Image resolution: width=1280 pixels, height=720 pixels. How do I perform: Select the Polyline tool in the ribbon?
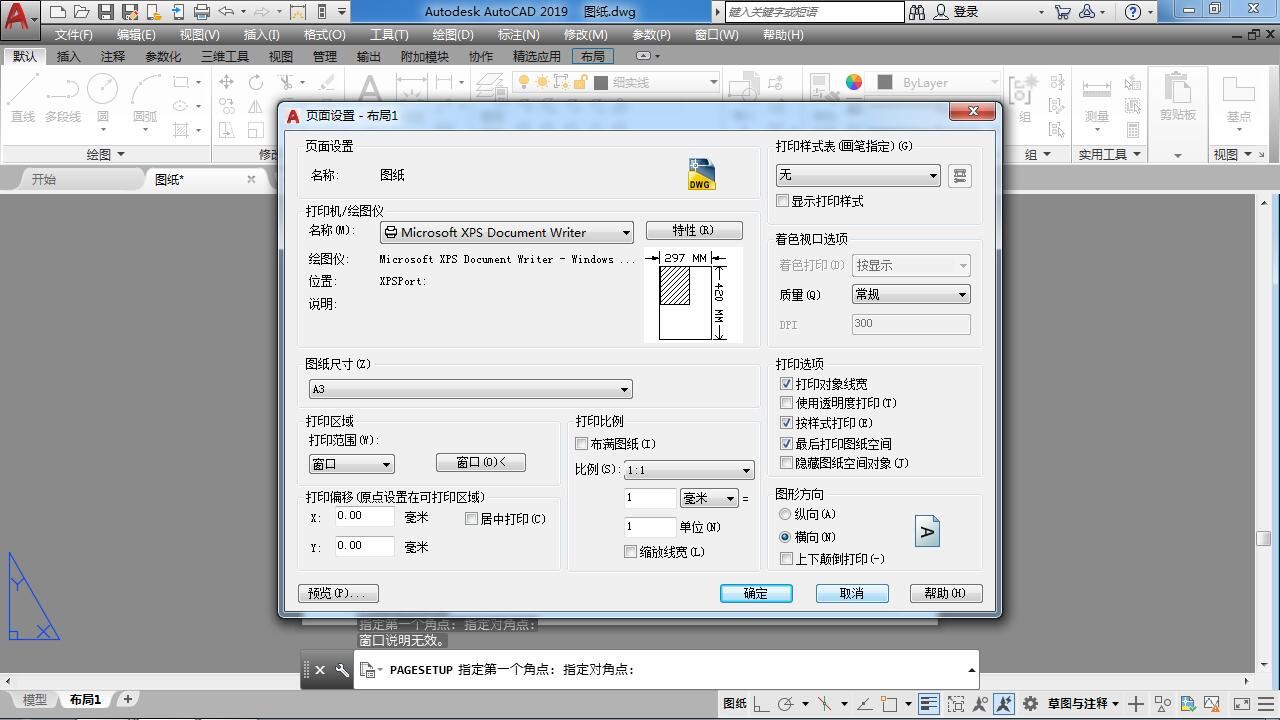(62, 98)
